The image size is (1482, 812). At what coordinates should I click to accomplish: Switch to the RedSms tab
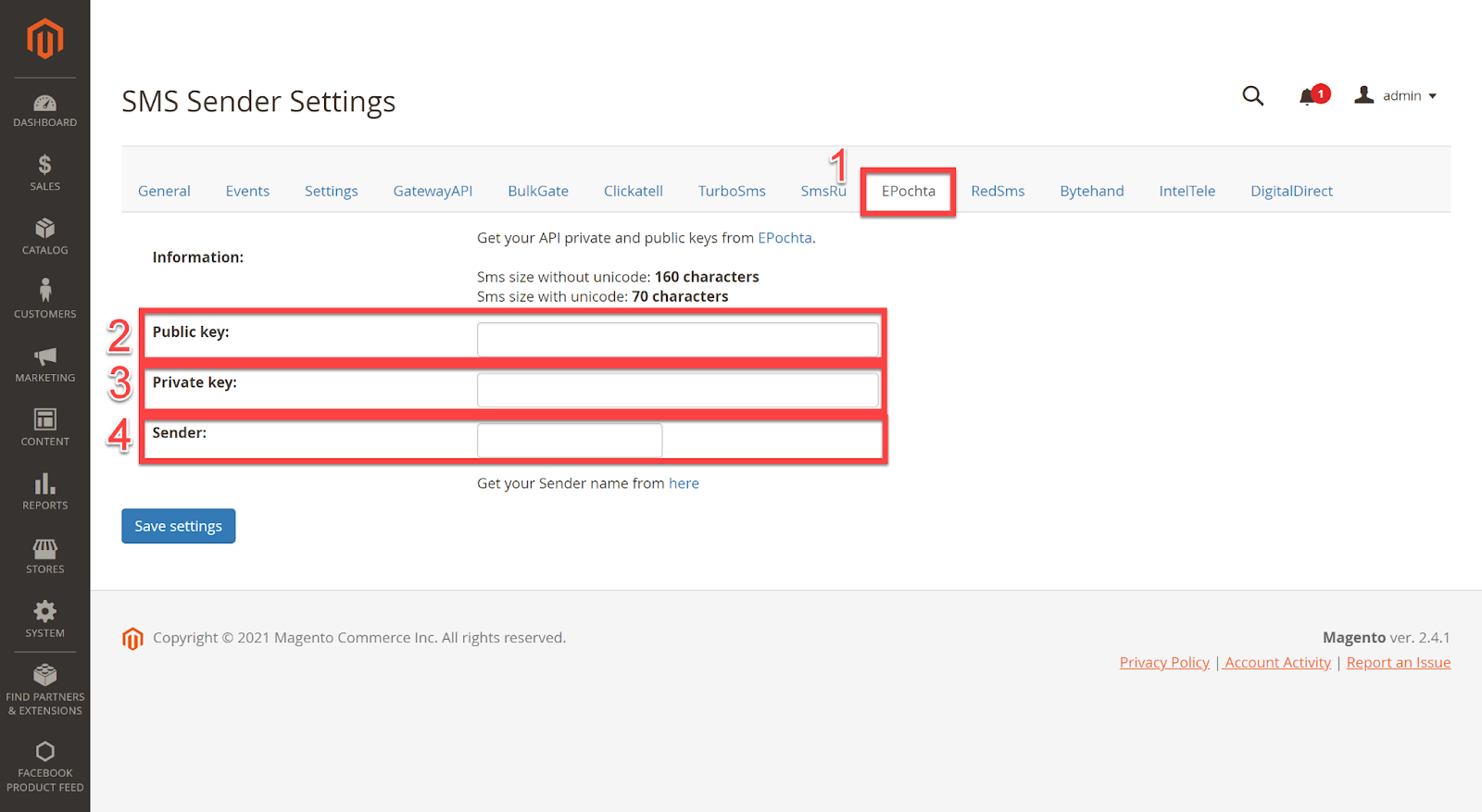[x=998, y=191]
